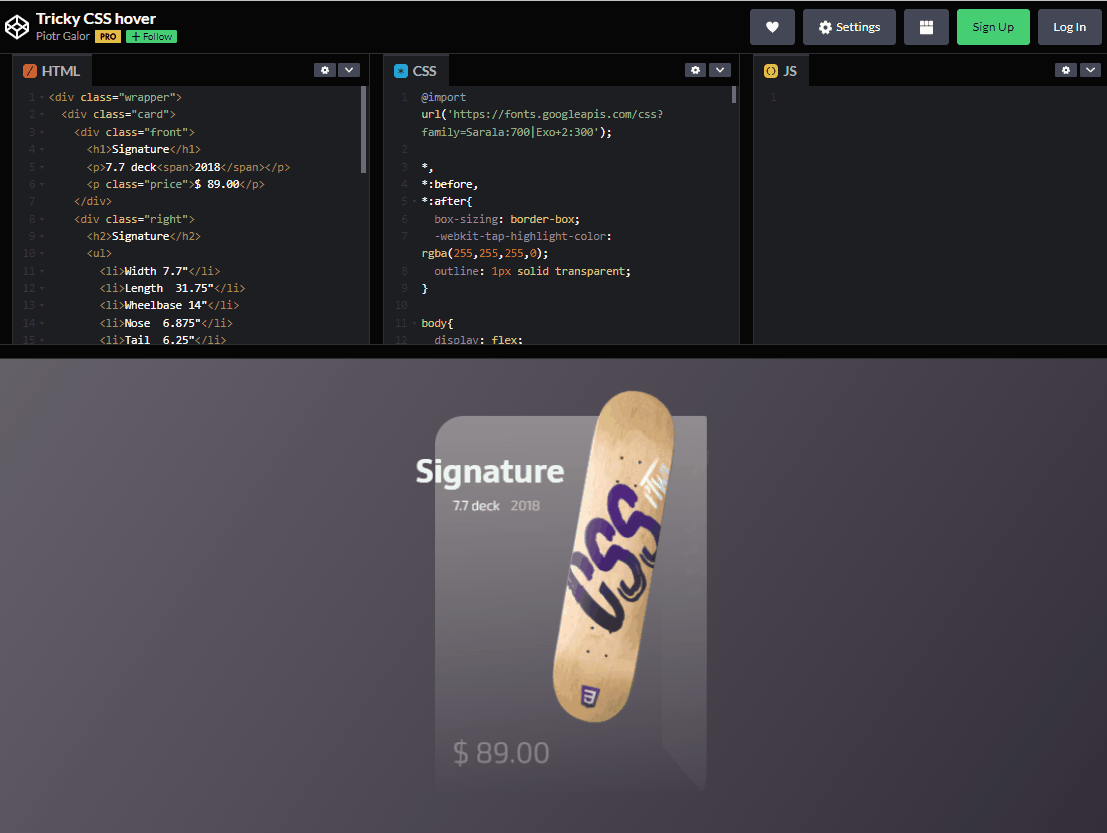The height and width of the screenshot is (833, 1107).
Task: Click the Sign Up button
Action: pyautogui.click(x=993, y=27)
